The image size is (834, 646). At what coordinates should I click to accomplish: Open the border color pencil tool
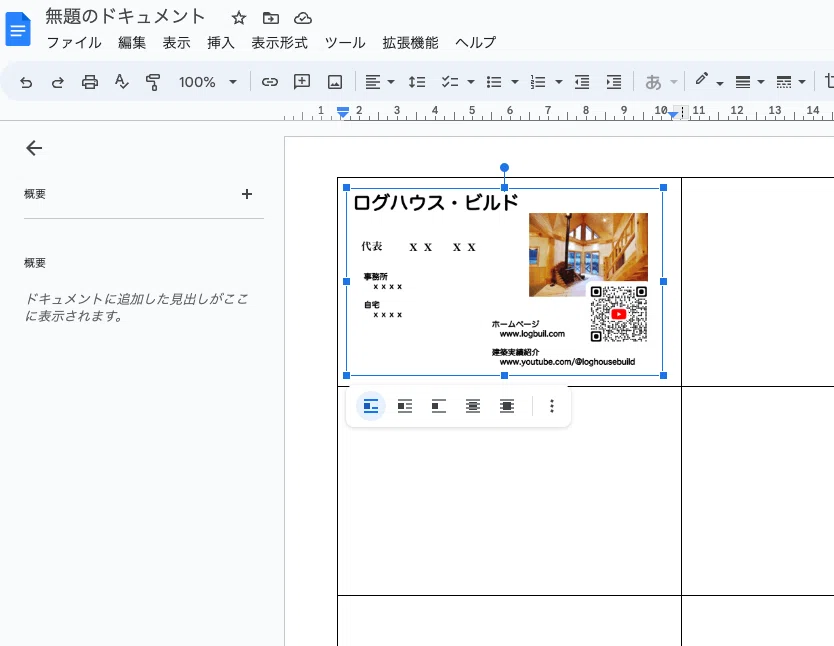pyautogui.click(x=702, y=81)
